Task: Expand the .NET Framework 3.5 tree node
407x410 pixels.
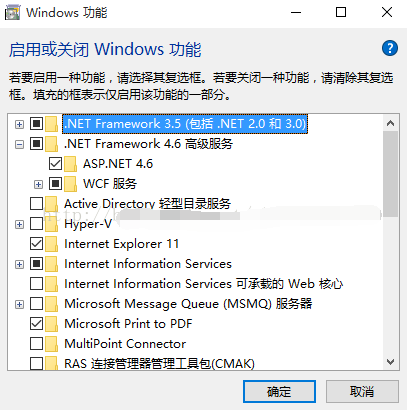Action: click(20, 125)
